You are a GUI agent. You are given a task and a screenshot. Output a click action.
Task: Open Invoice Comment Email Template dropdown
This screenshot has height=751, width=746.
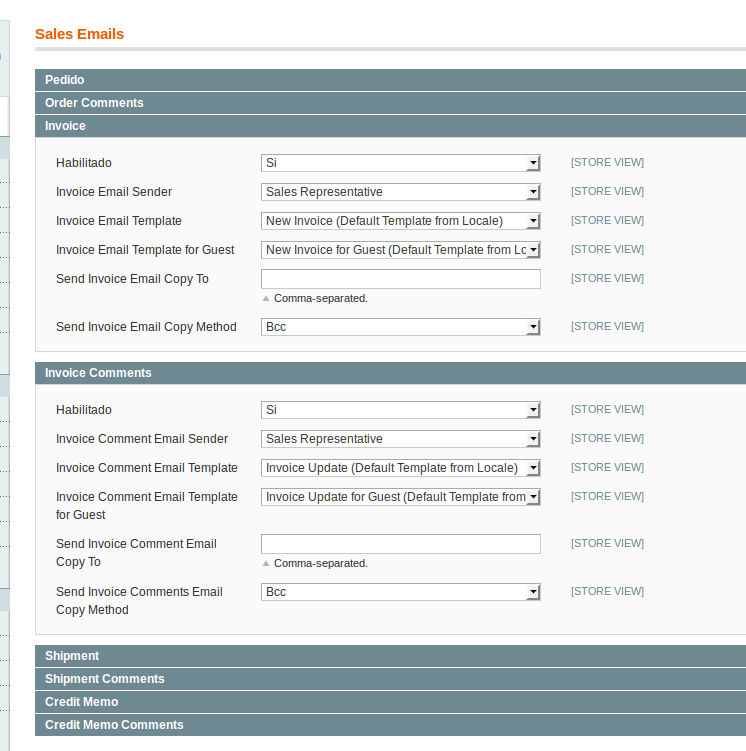pyautogui.click(x=400, y=468)
